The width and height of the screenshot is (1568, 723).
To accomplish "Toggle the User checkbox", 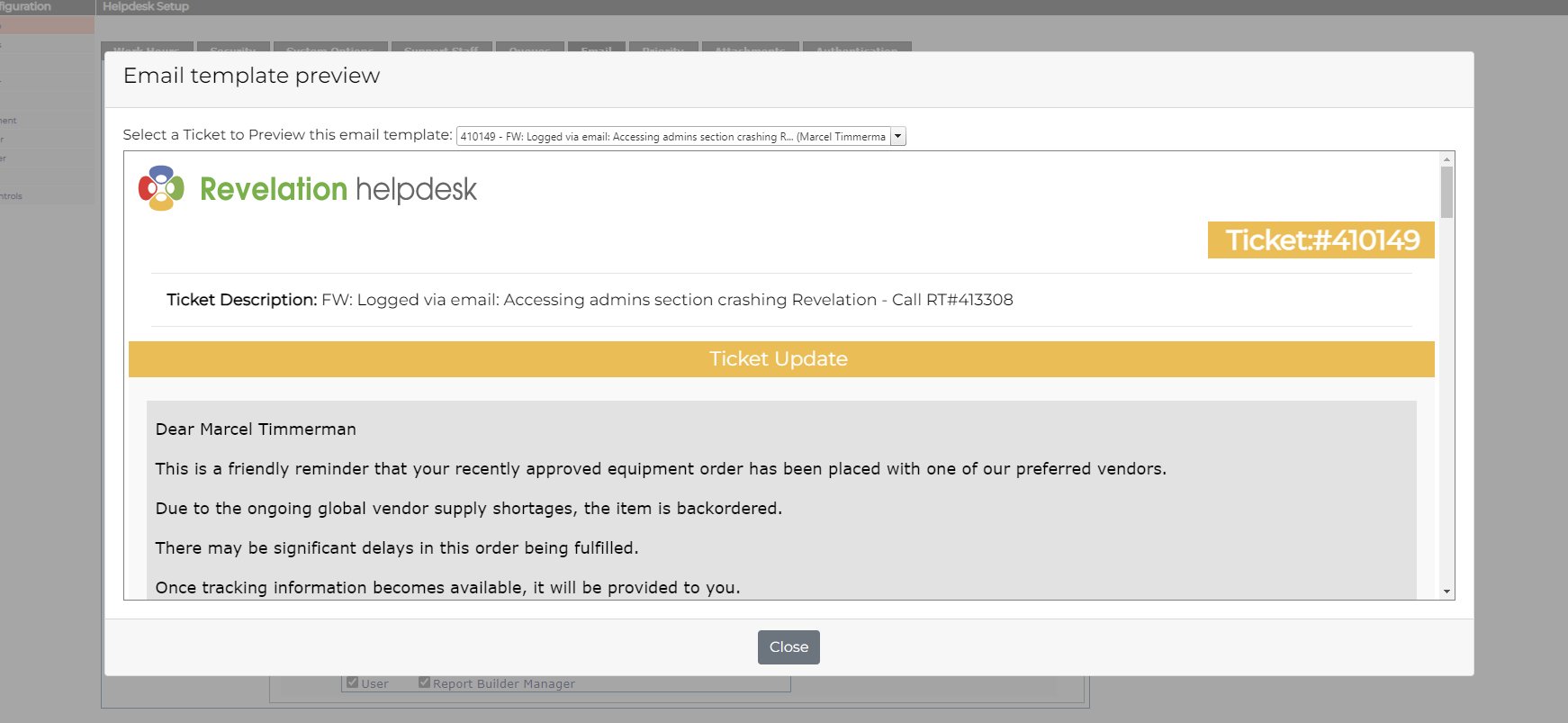I will (353, 682).
